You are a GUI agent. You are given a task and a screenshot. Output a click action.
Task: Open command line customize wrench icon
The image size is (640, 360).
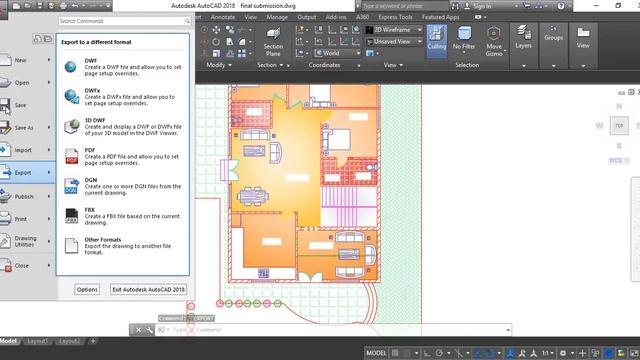(x=149, y=330)
